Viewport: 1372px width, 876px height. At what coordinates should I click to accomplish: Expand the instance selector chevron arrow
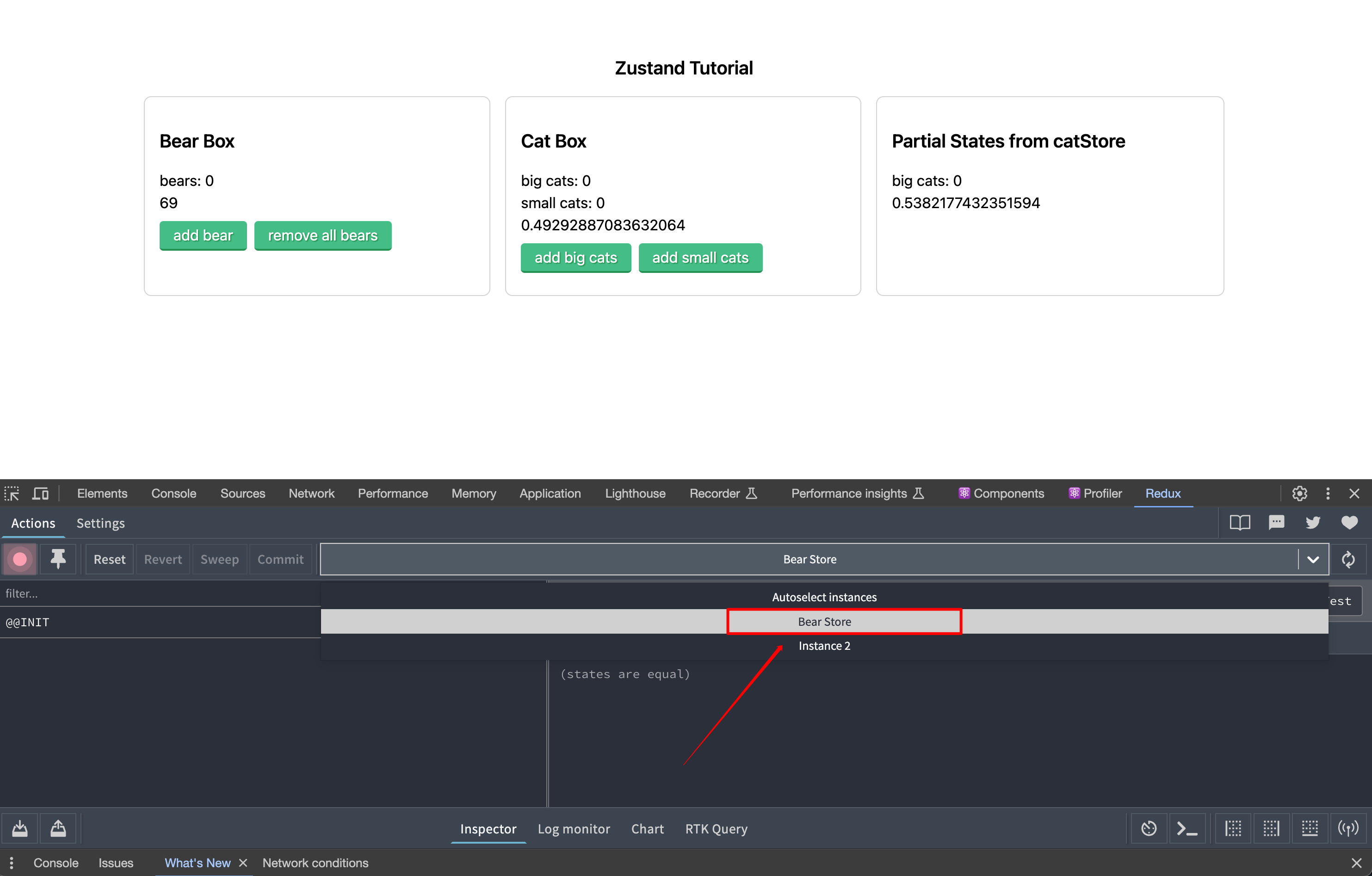(1313, 559)
